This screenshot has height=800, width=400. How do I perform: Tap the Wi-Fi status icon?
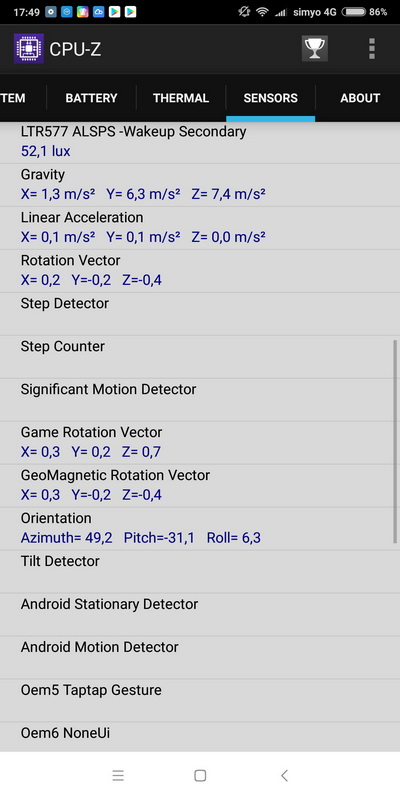262,12
